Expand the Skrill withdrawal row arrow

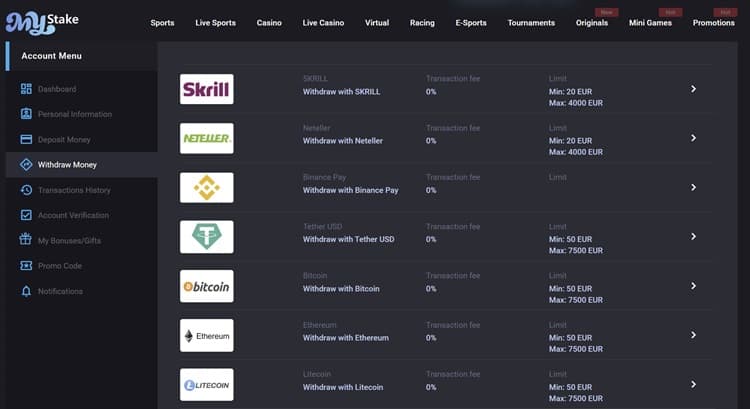693,89
